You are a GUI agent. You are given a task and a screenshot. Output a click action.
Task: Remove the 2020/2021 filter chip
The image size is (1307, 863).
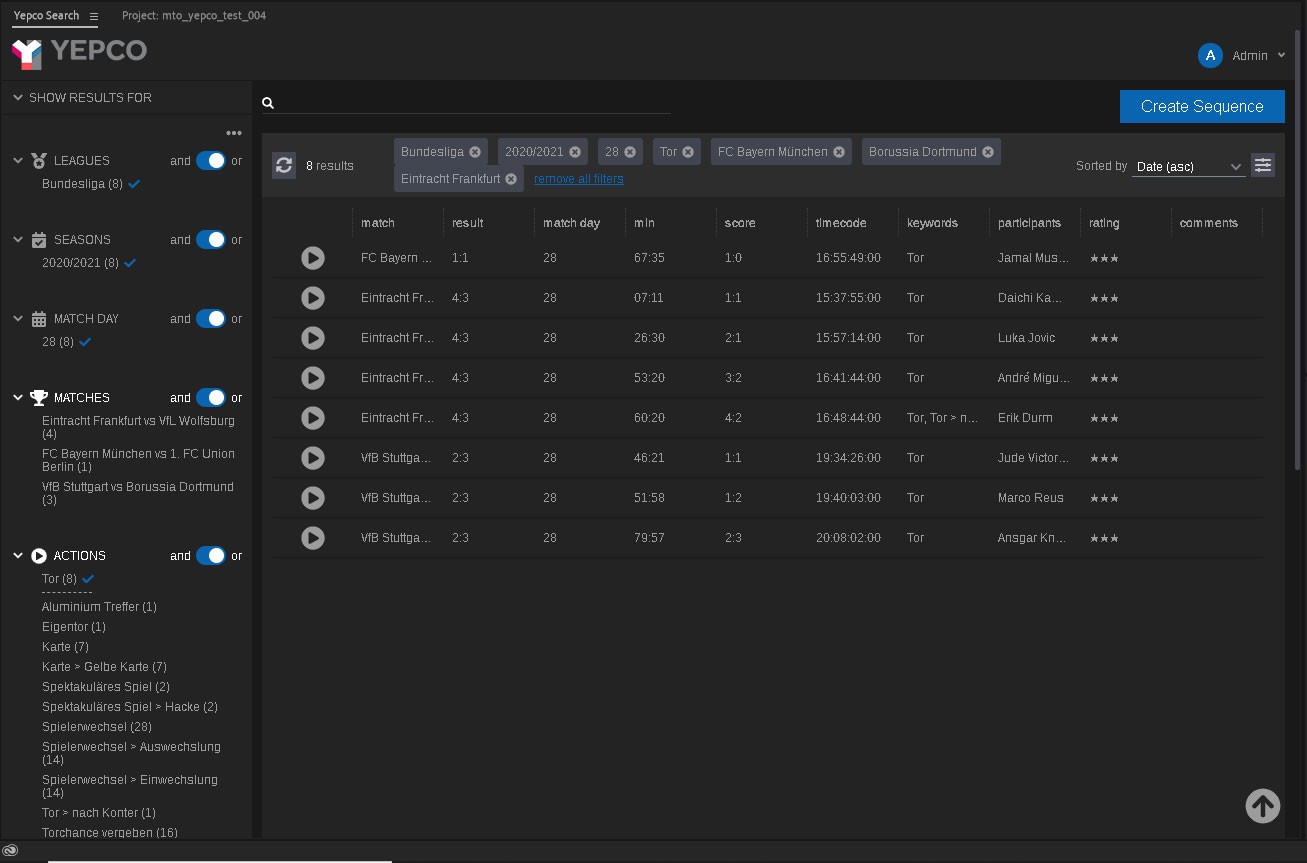(x=575, y=152)
